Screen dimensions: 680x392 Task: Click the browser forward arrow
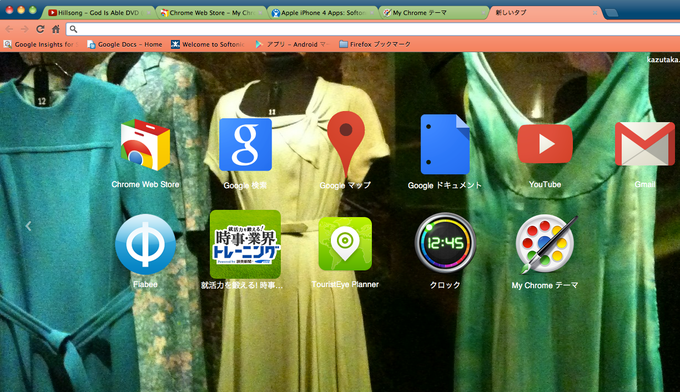tap(25, 29)
